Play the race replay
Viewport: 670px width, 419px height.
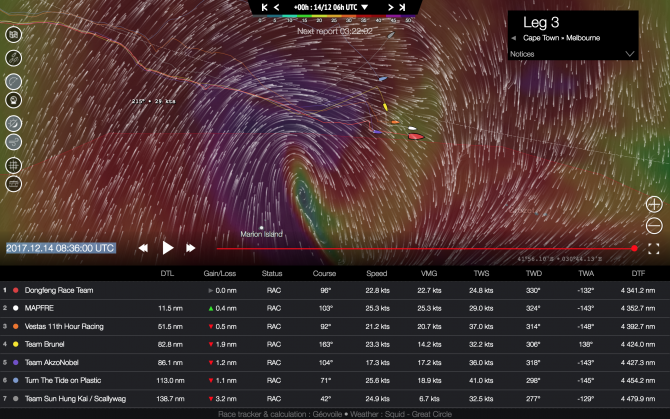[x=168, y=247]
